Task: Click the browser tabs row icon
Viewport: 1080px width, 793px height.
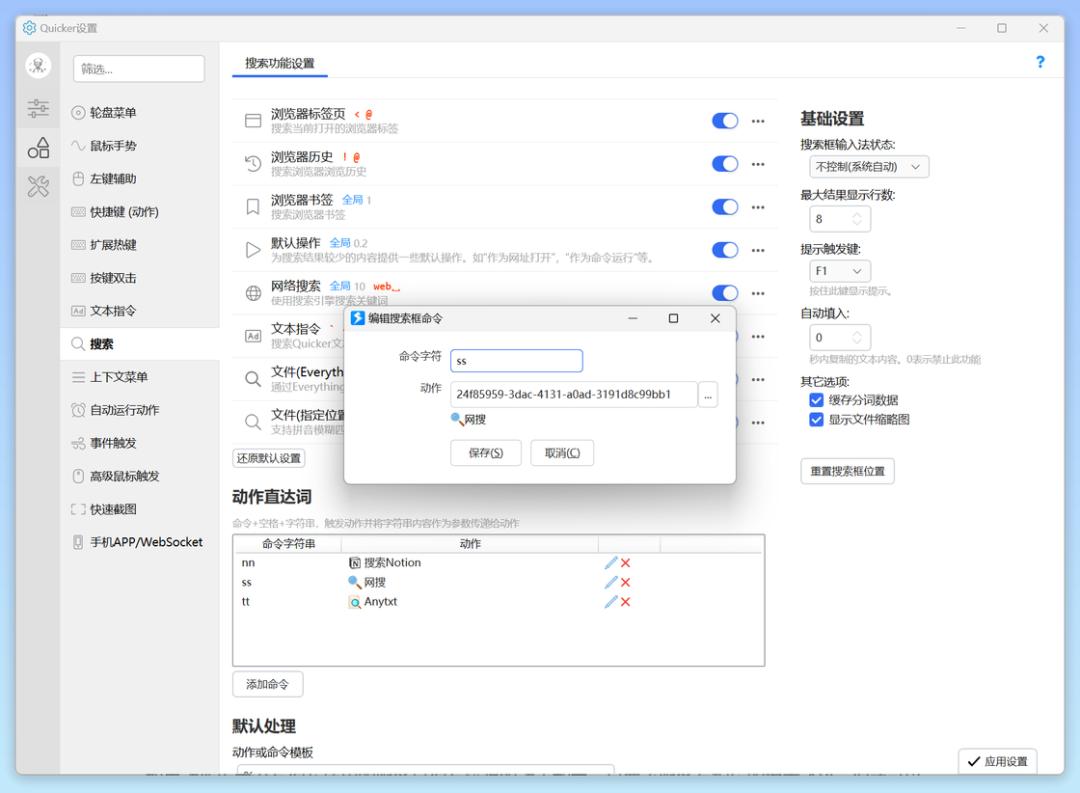Action: [x=253, y=121]
